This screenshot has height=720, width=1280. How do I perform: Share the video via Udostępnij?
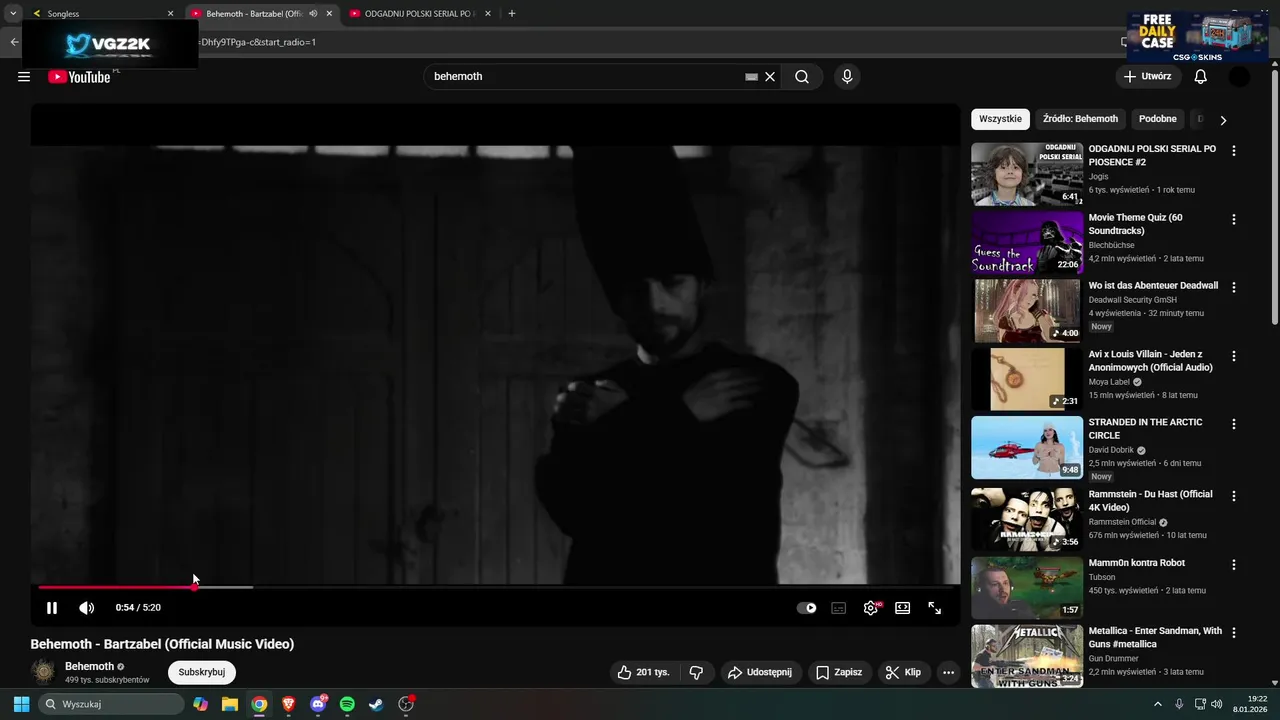click(x=760, y=672)
